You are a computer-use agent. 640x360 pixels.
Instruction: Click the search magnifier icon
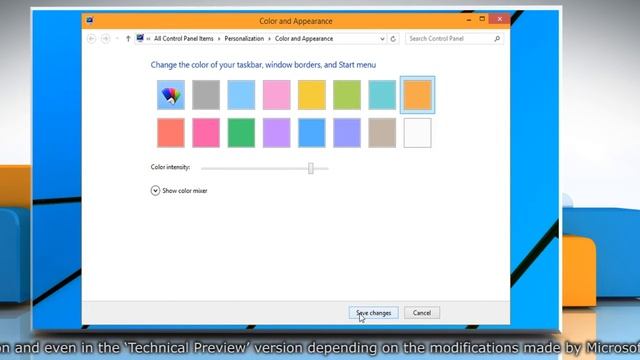[497, 38]
